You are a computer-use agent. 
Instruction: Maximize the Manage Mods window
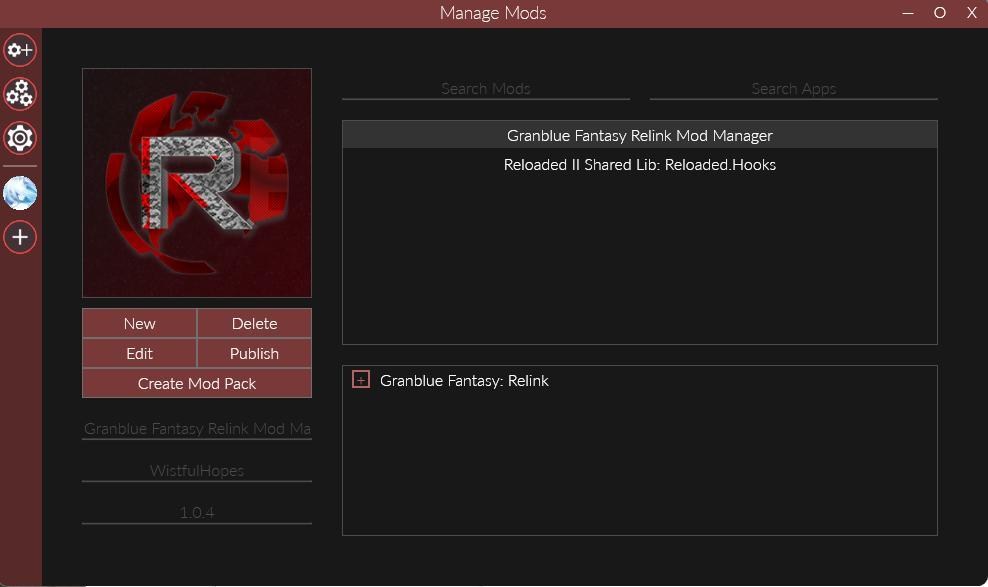click(x=939, y=13)
